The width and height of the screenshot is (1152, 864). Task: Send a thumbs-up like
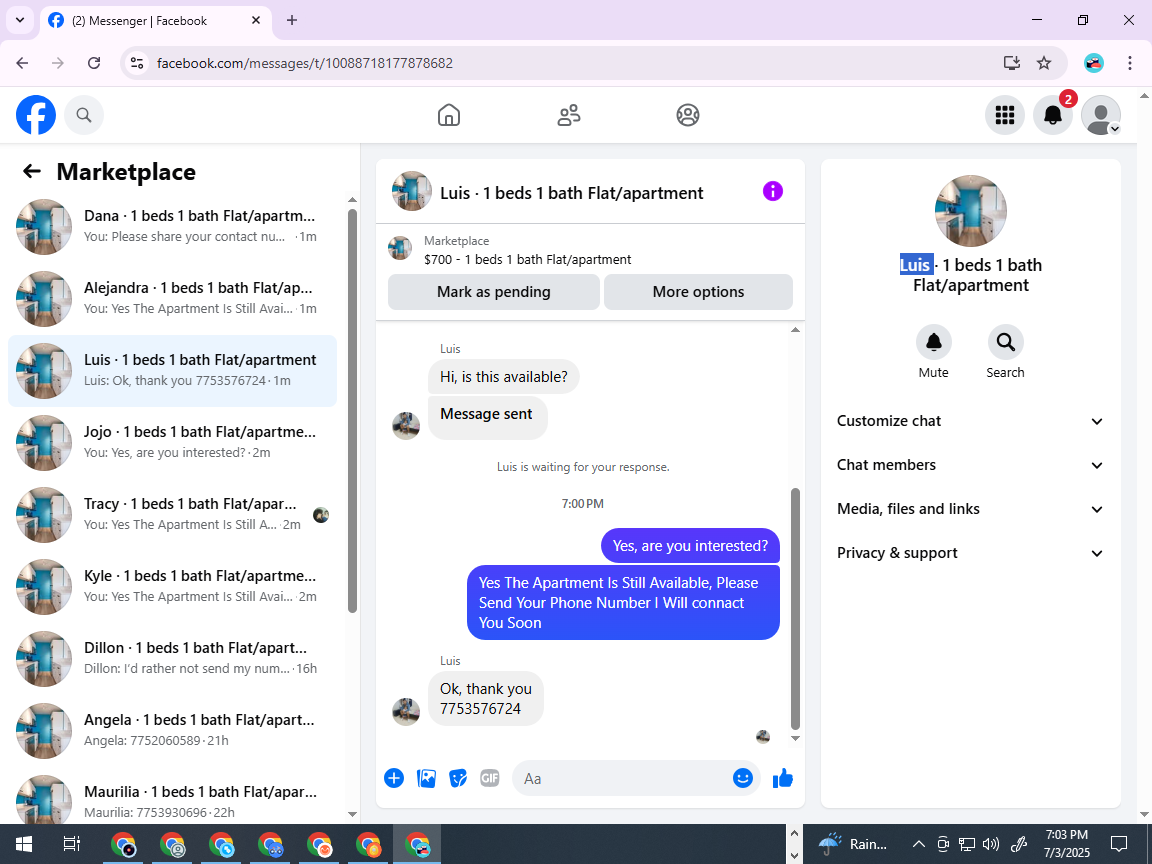point(783,778)
